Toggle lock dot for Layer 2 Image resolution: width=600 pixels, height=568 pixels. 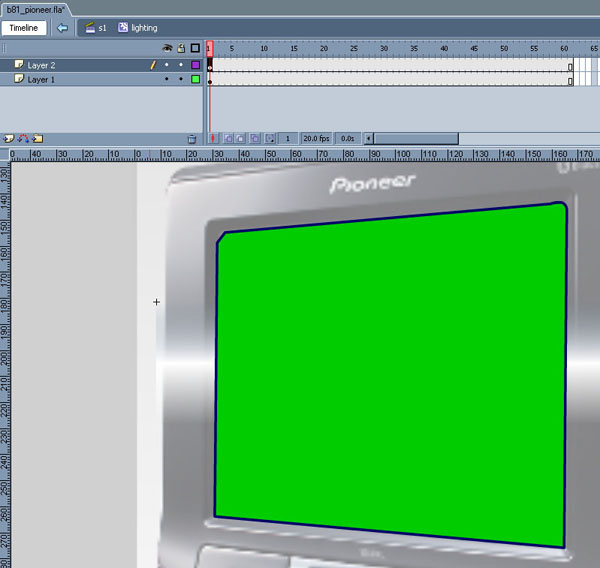coord(181,65)
